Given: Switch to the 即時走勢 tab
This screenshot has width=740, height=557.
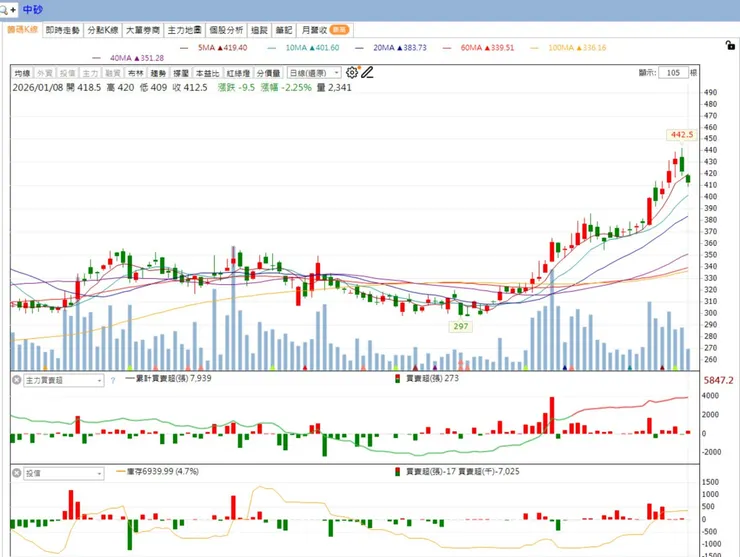Looking at the screenshot, I should coord(62,30).
